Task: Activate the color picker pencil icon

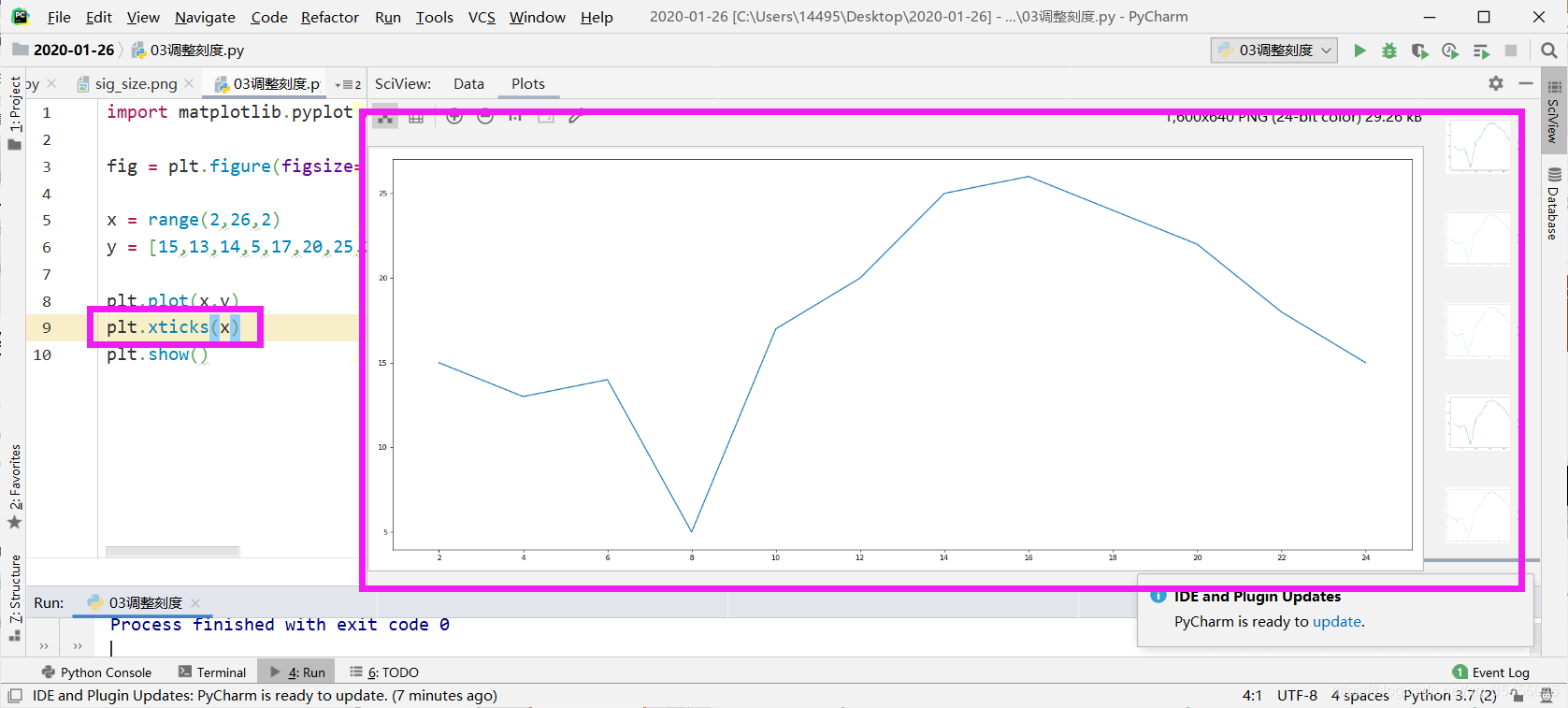Action: [576, 117]
